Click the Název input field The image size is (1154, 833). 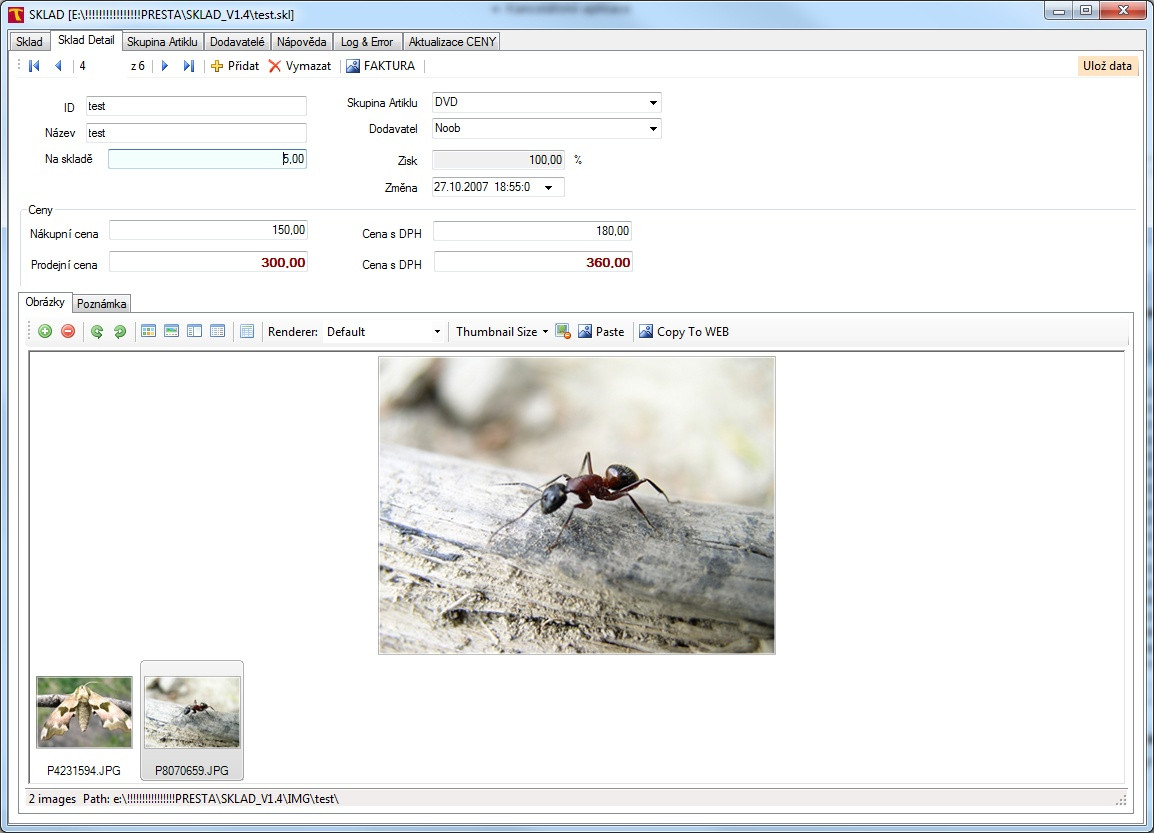point(196,133)
